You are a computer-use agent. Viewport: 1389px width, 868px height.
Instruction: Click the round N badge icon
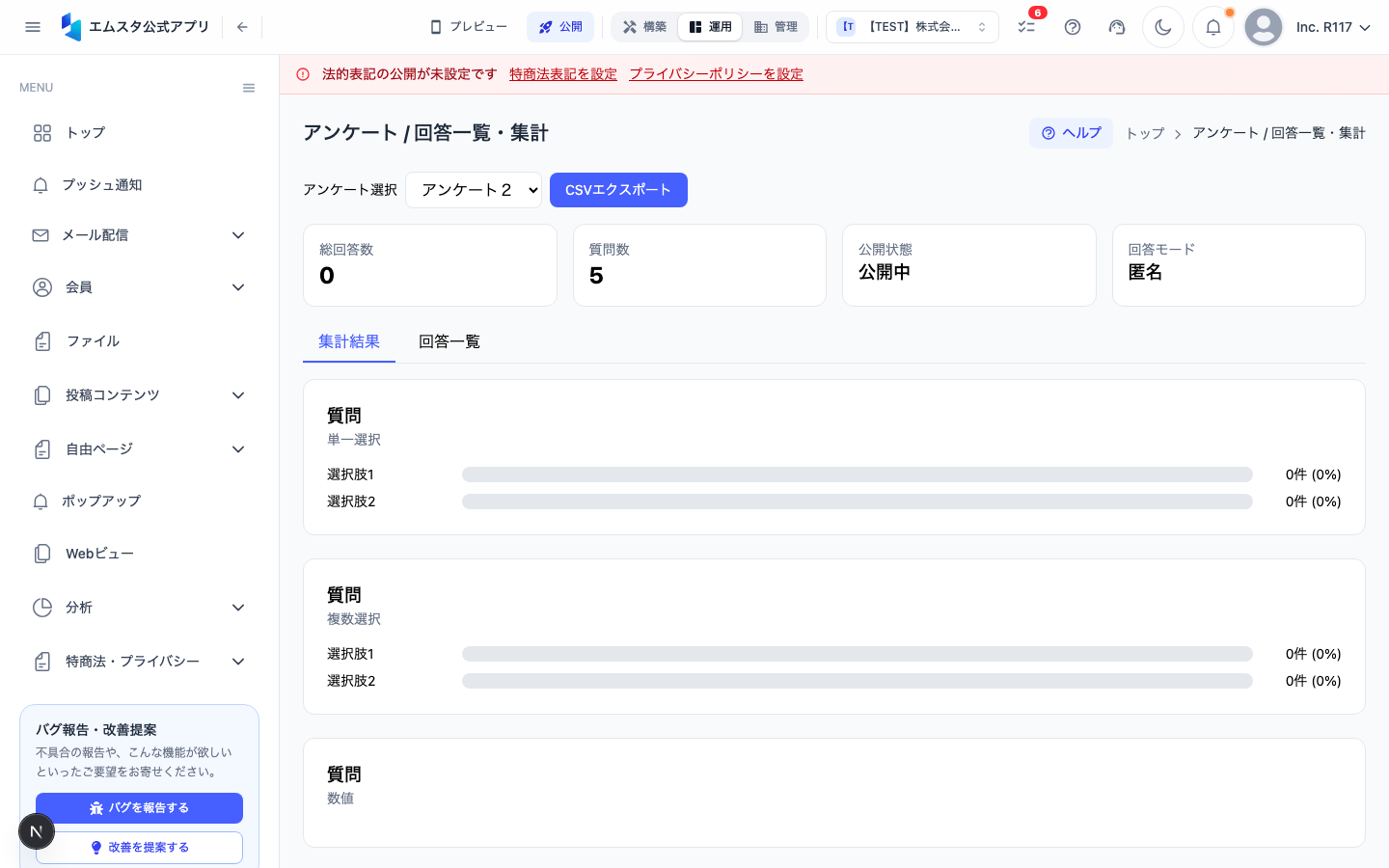(37, 831)
